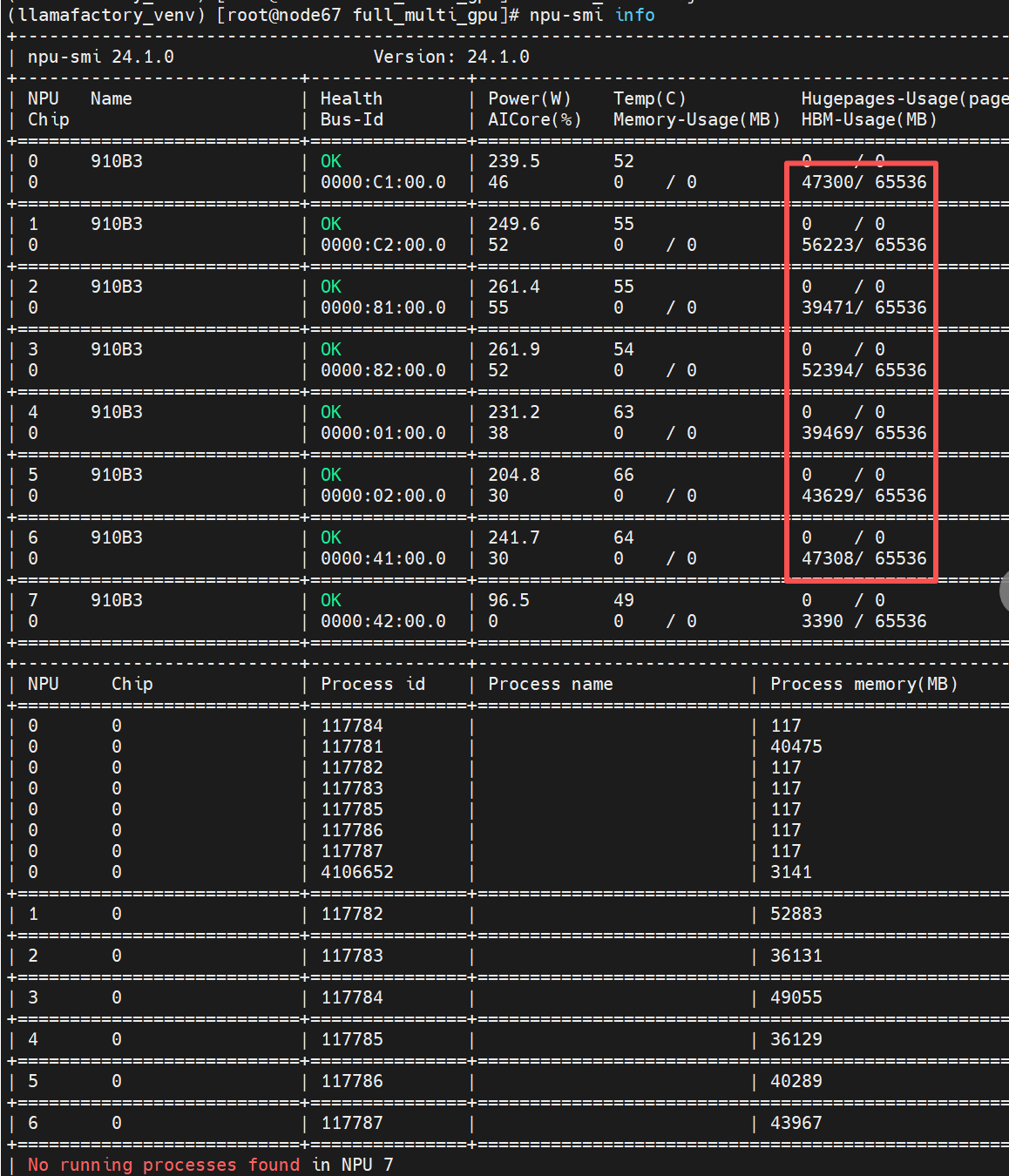Click the power value 249.6
Viewport: 1009px width, 1176px height.
pyautogui.click(x=514, y=224)
